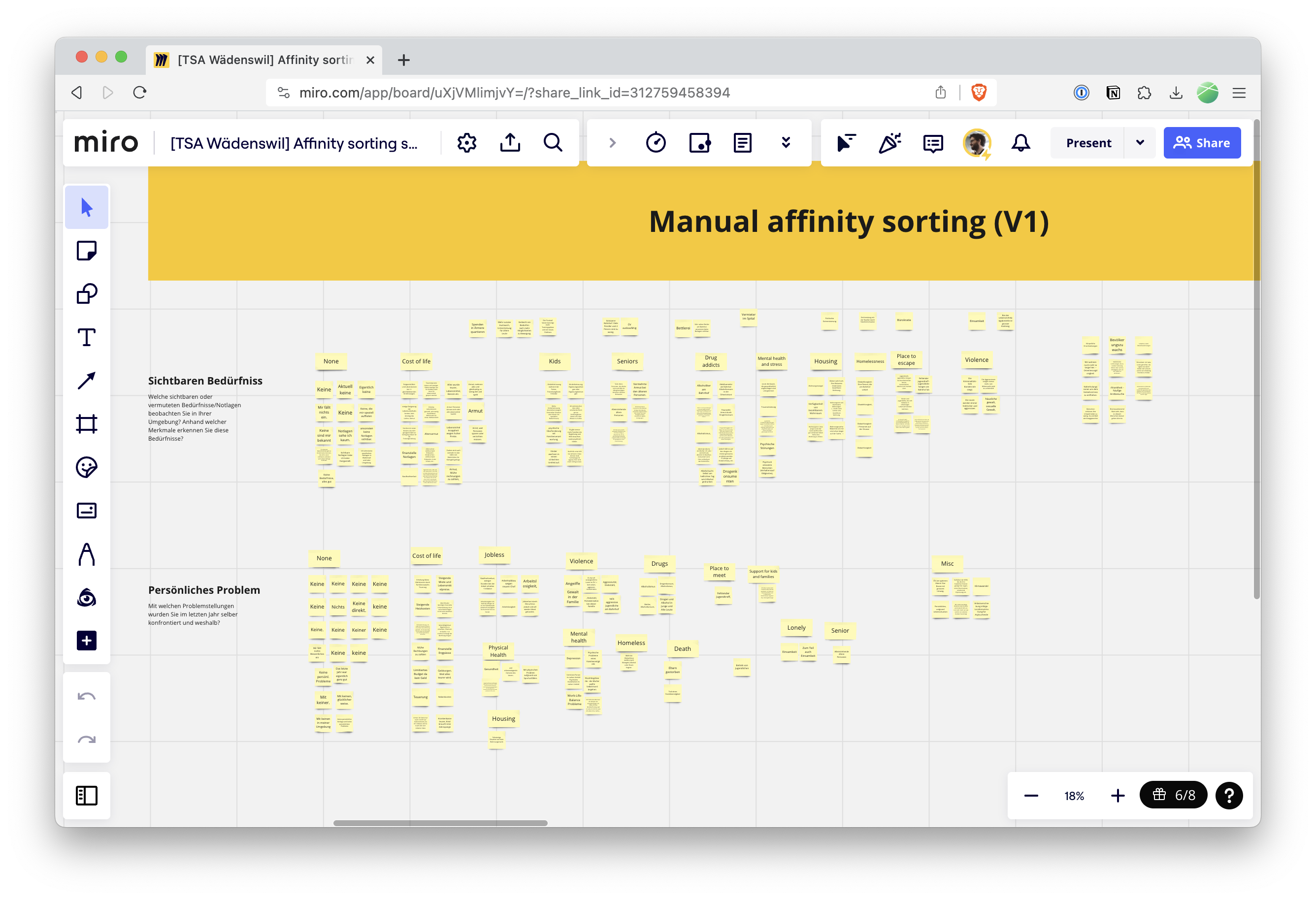
Task: Open Brave shields lion icon
Action: pyautogui.click(x=979, y=92)
